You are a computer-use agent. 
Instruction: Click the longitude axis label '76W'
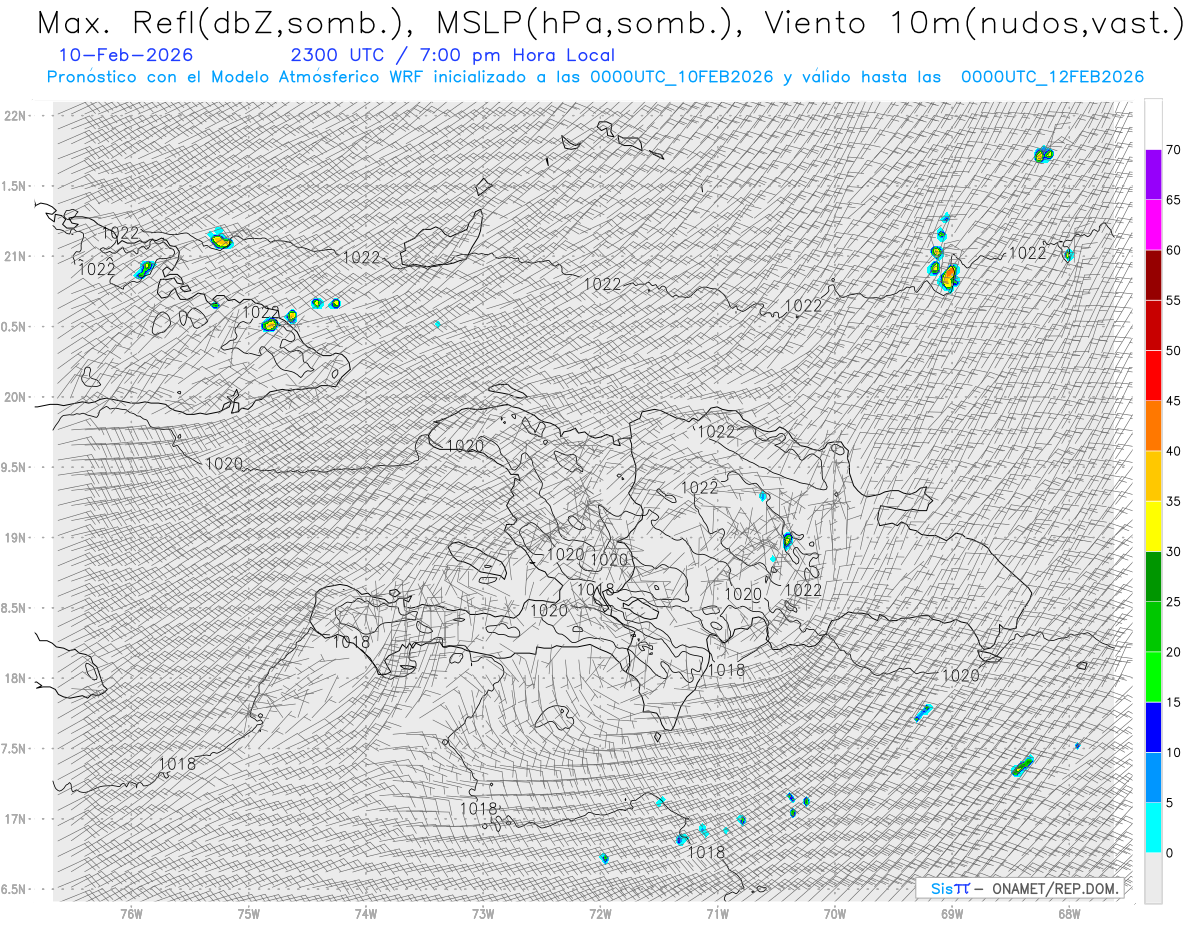point(131,914)
